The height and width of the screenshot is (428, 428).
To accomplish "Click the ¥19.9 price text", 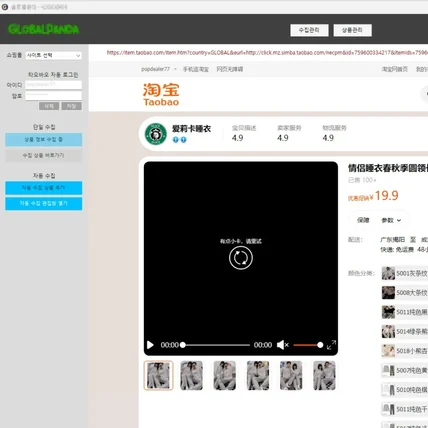I will (384, 195).
